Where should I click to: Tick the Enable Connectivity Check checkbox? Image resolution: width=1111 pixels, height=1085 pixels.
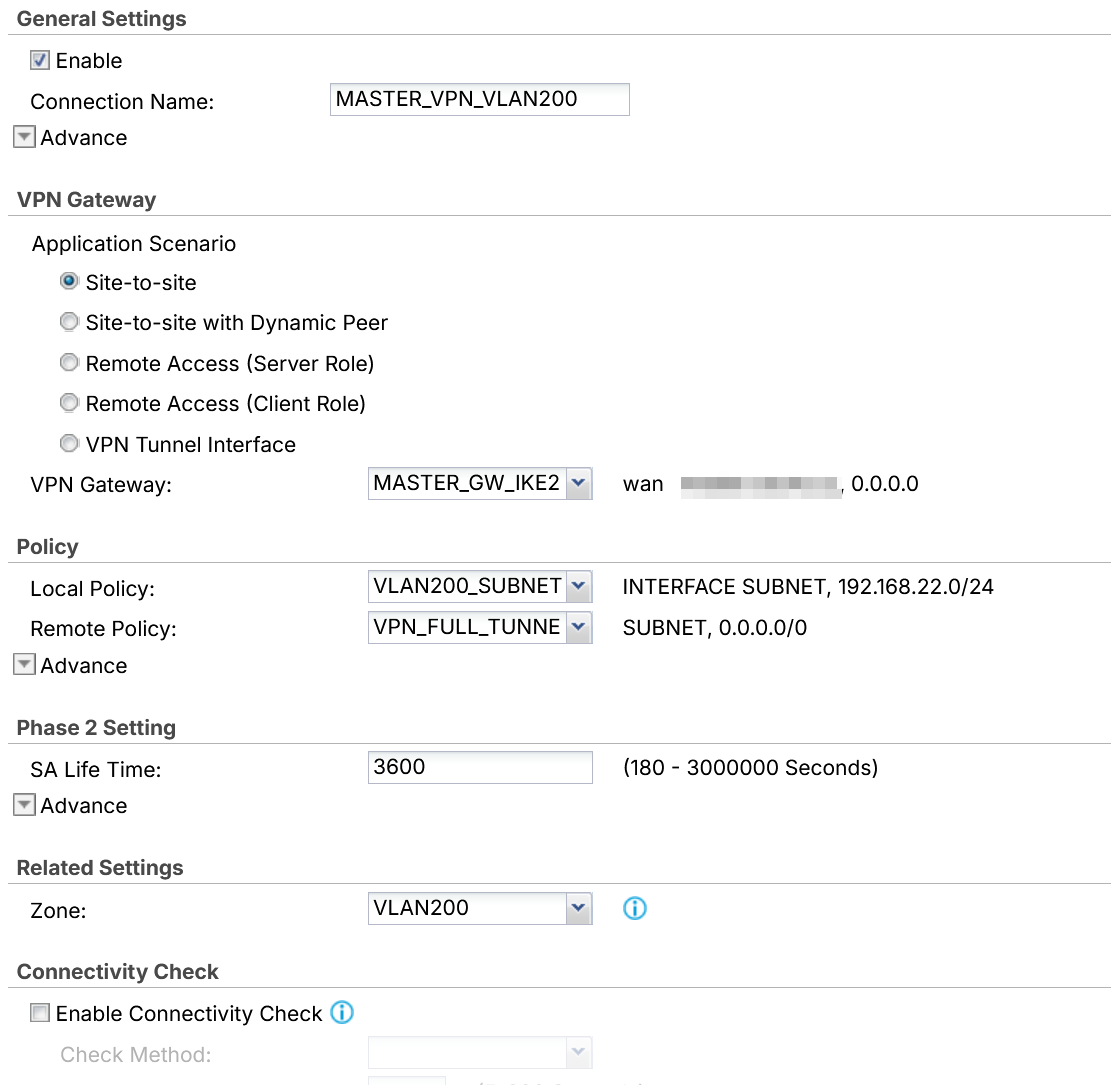click(40, 1013)
